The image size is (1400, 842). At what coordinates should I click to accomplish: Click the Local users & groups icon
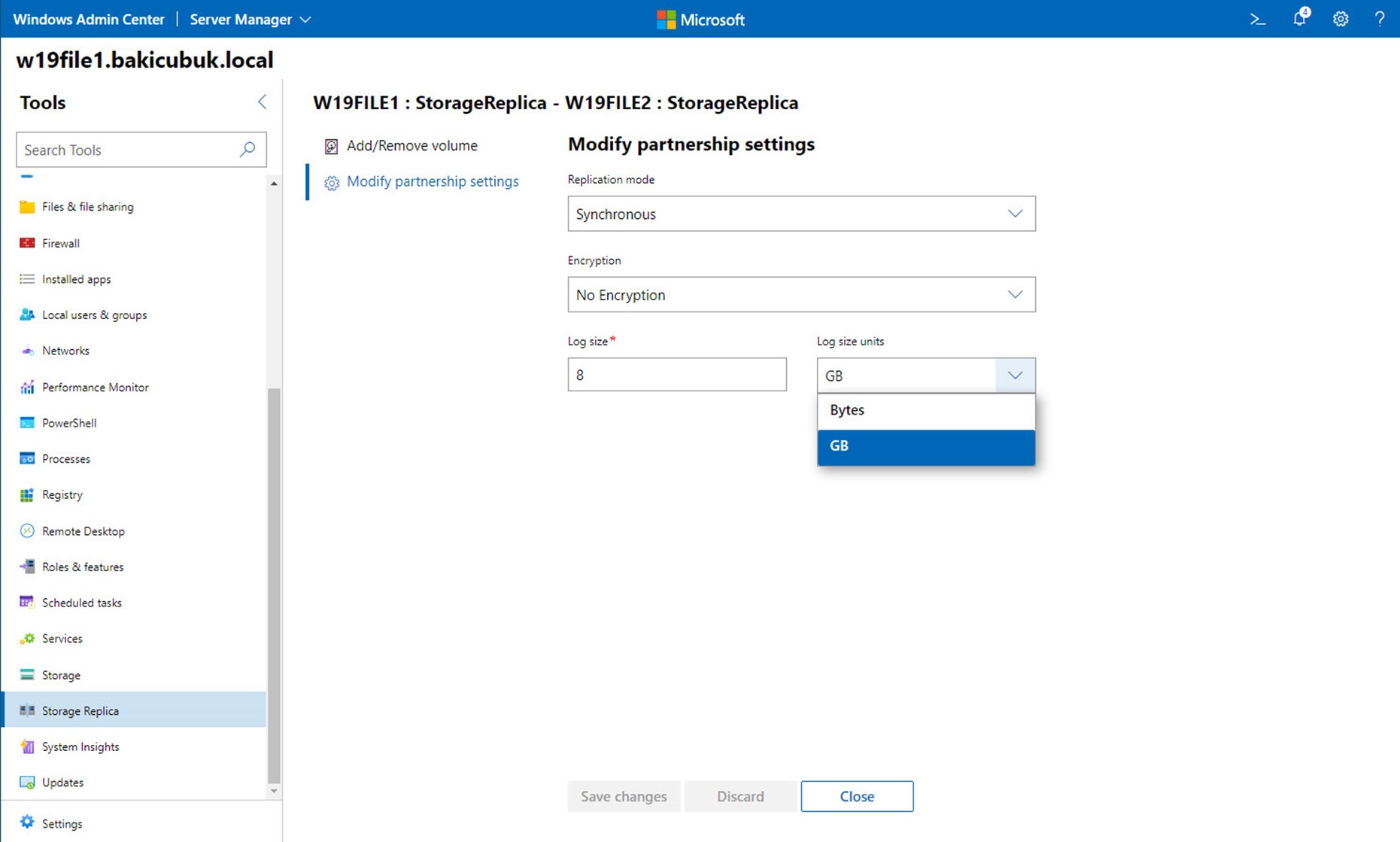[27, 315]
